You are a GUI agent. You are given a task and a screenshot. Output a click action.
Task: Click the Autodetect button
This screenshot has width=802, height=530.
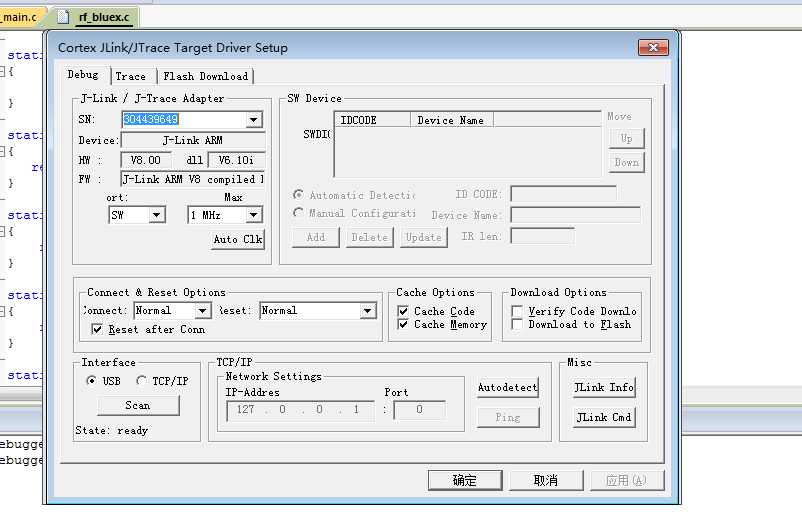point(508,388)
